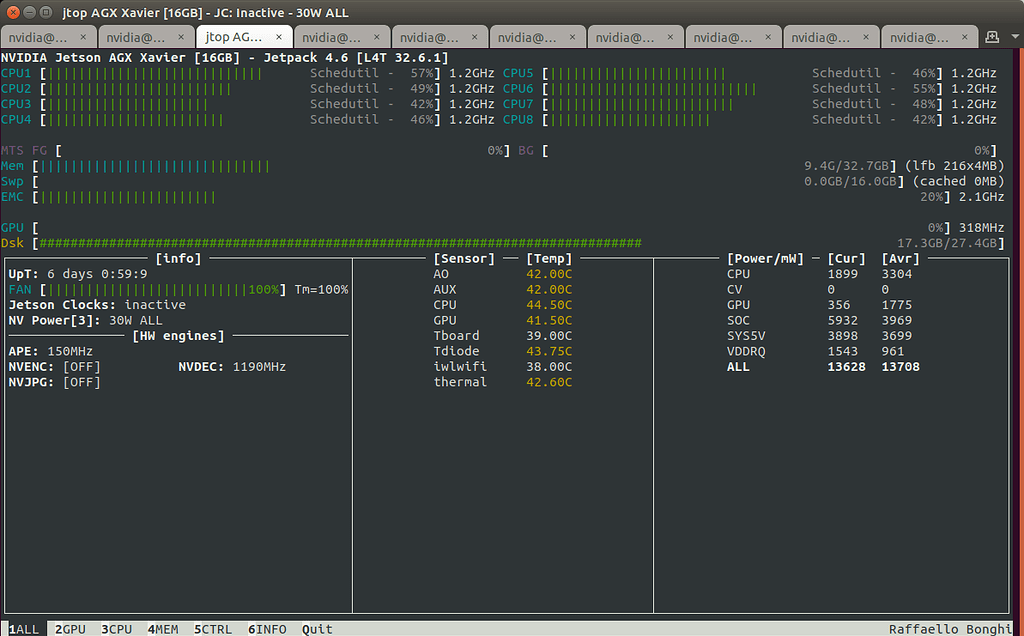Close the last nvidia@ tab on the right
Screen dimensions: 1024x636
963,38
